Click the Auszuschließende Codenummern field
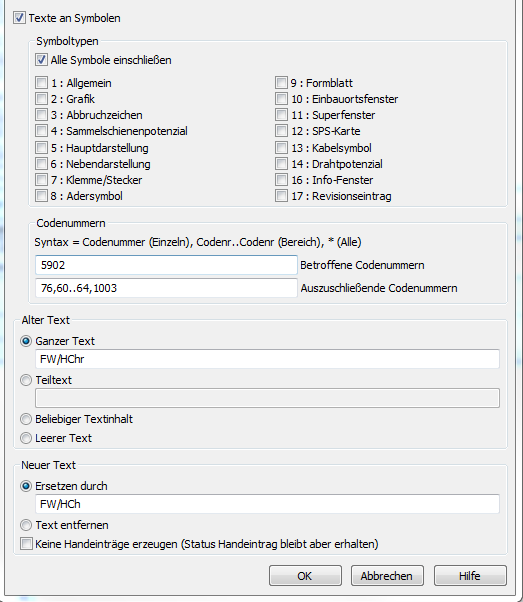The width and height of the screenshot is (523, 602). pyautogui.click(x=166, y=288)
